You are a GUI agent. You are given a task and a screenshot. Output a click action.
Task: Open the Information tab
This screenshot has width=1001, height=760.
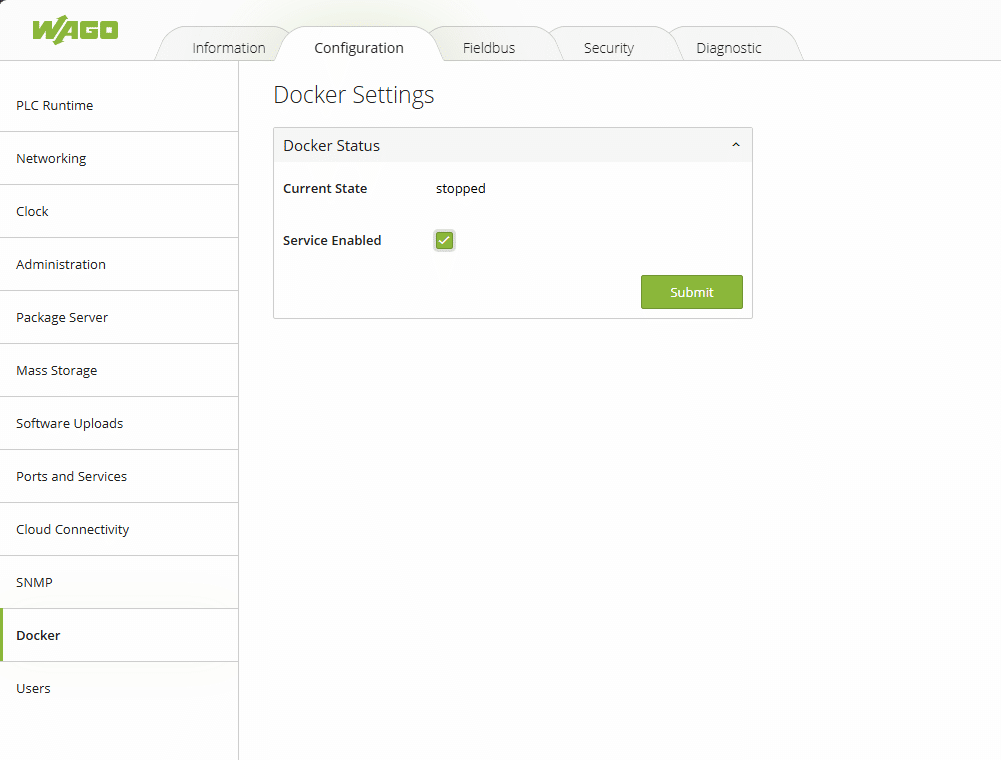pos(229,48)
